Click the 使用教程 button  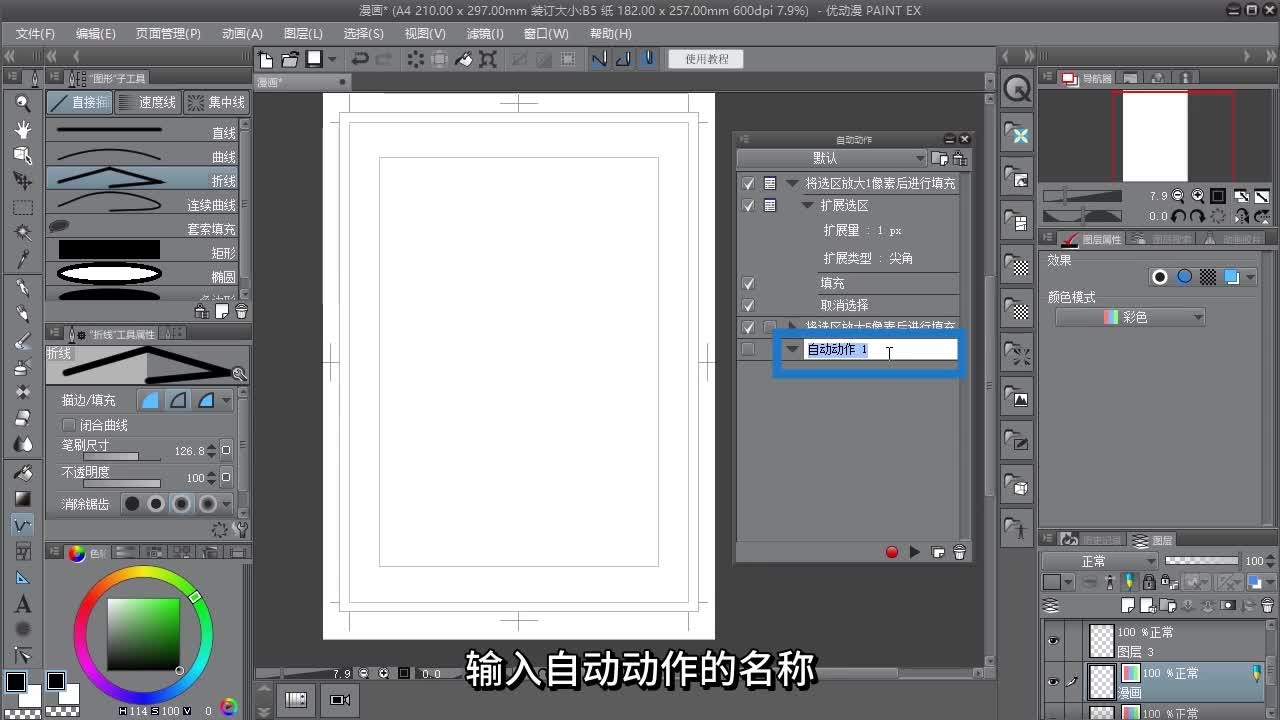coord(707,59)
